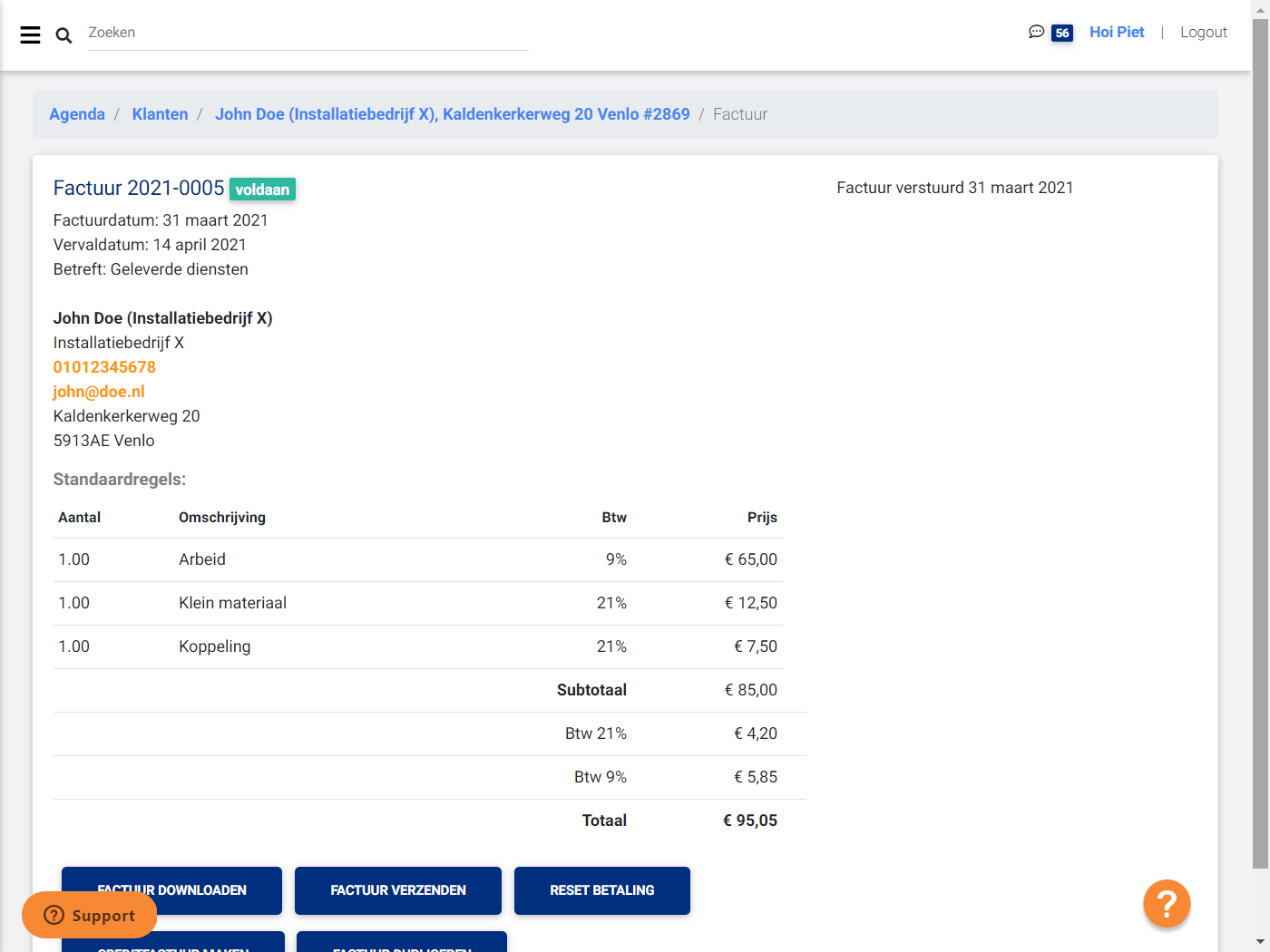Screen dimensions: 1270x952
Task: Open help via the orange question mark
Action: (1167, 904)
